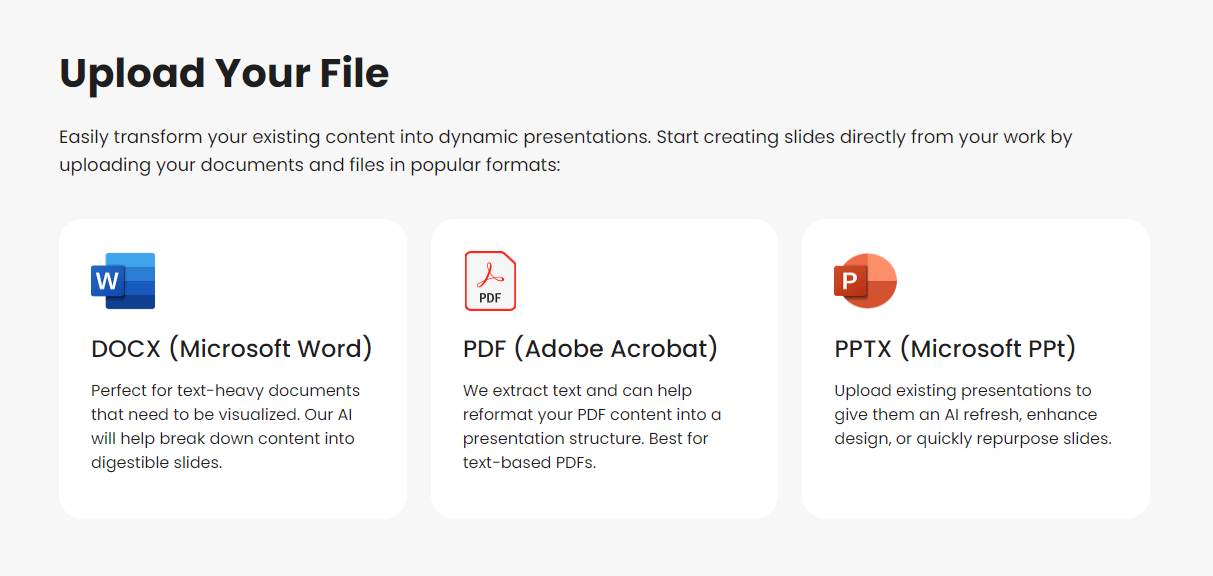
Task: Click the PDF card description about text extraction
Action: [591, 426]
